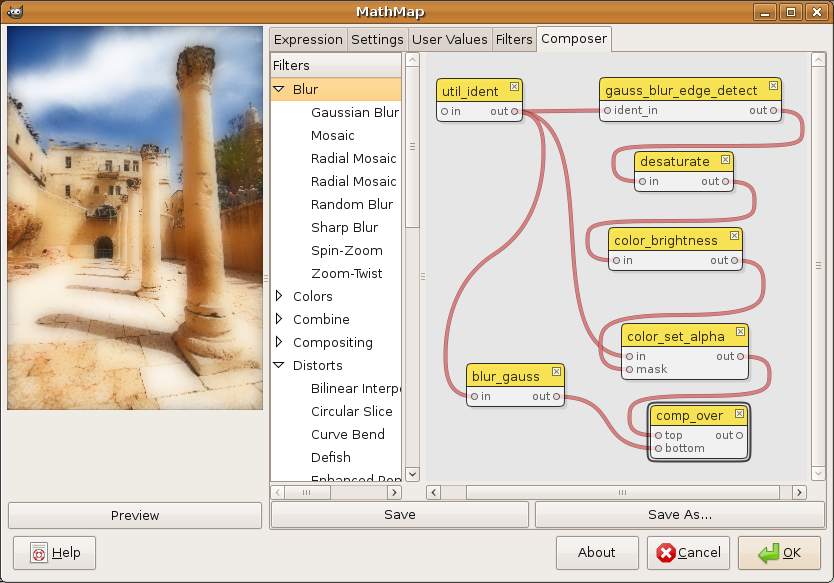
Task: Click the Preview button
Action: tap(135, 515)
